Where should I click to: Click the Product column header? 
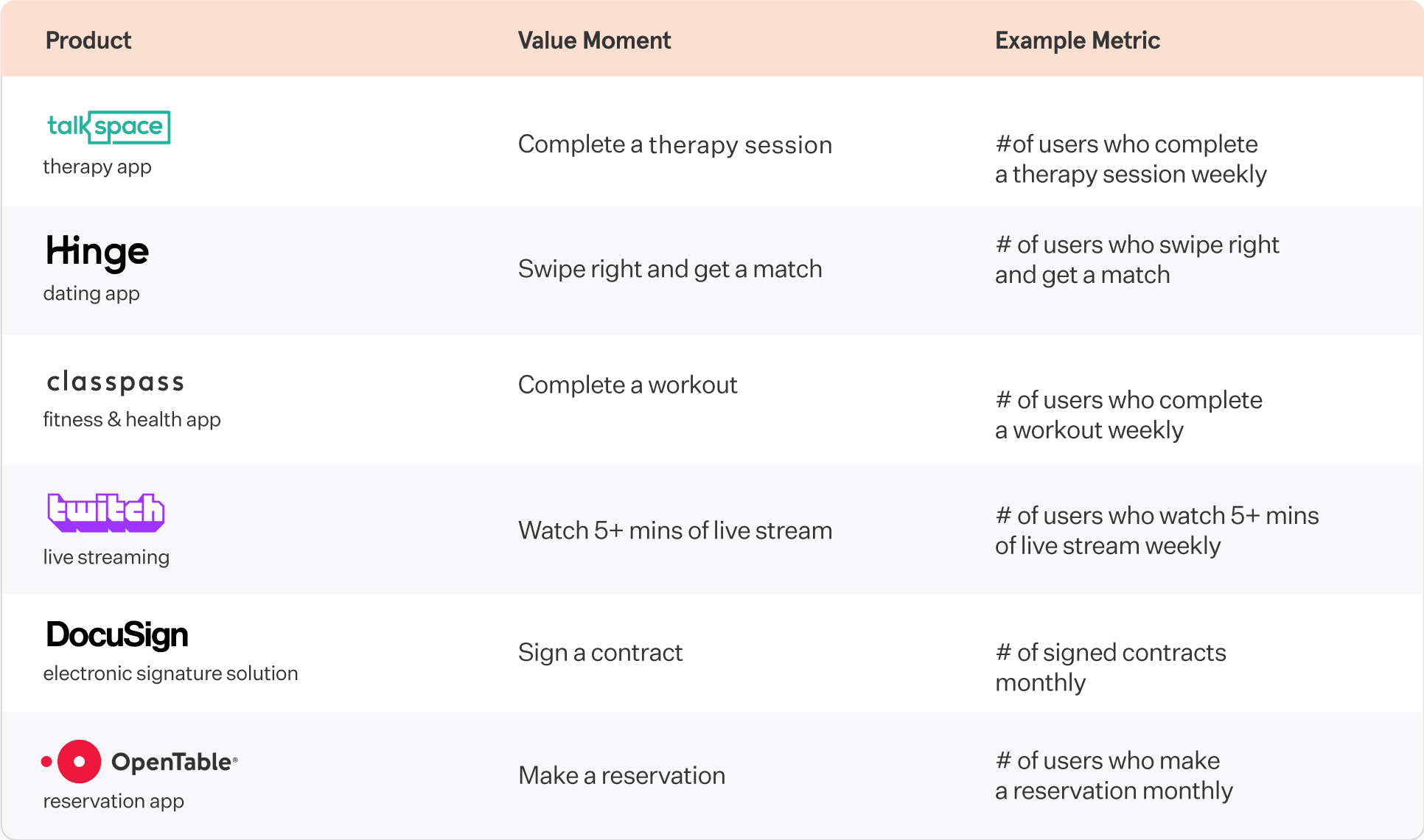[88, 40]
